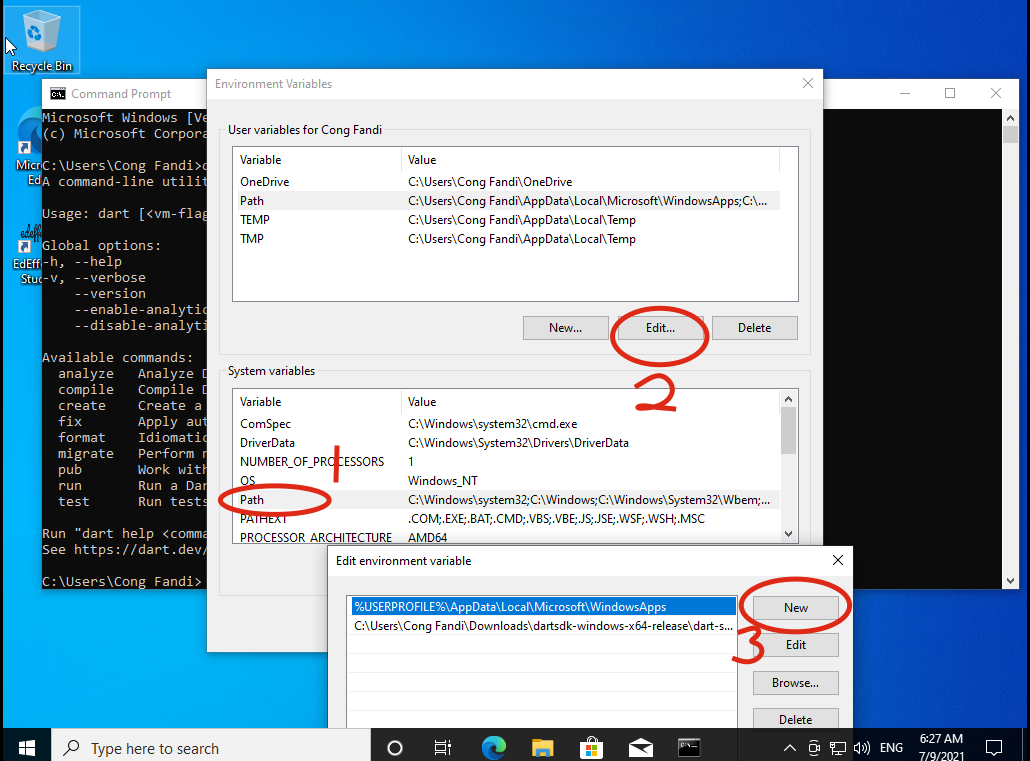This screenshot has width=1030, height=761.
Task: Select OneDrive user variable row
Action: click(508, 182)
